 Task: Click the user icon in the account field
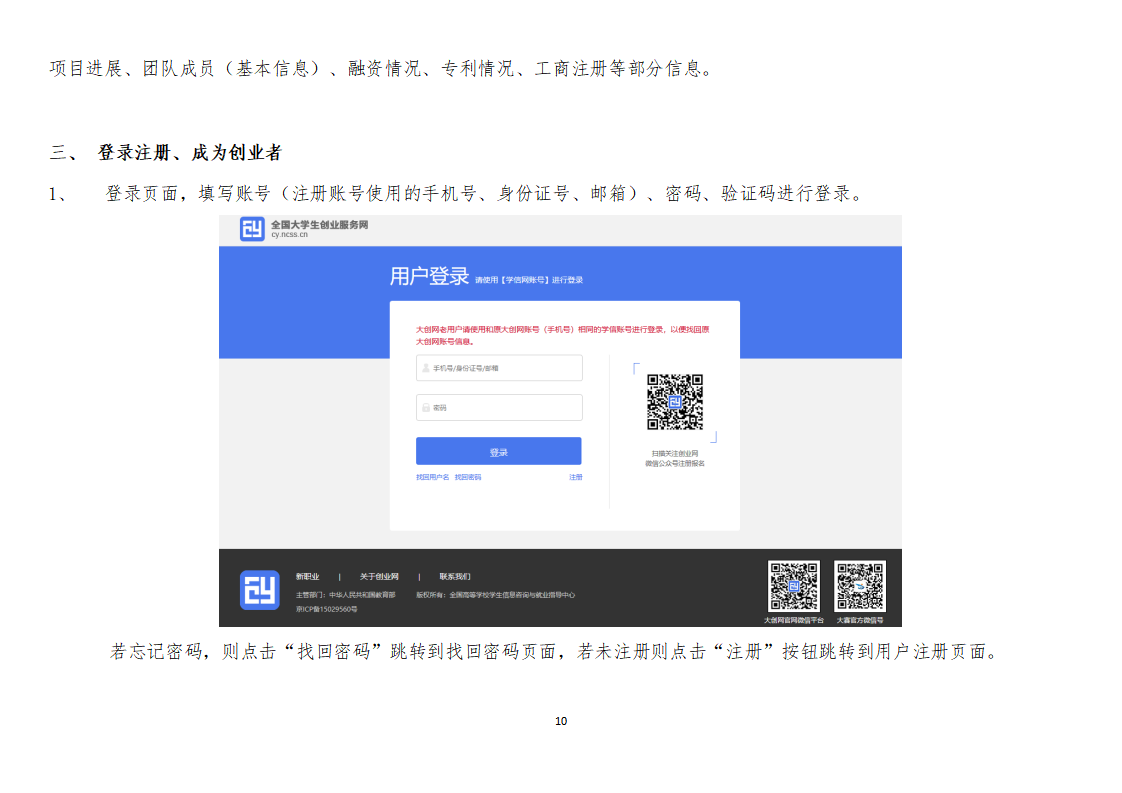pos(426,368)
